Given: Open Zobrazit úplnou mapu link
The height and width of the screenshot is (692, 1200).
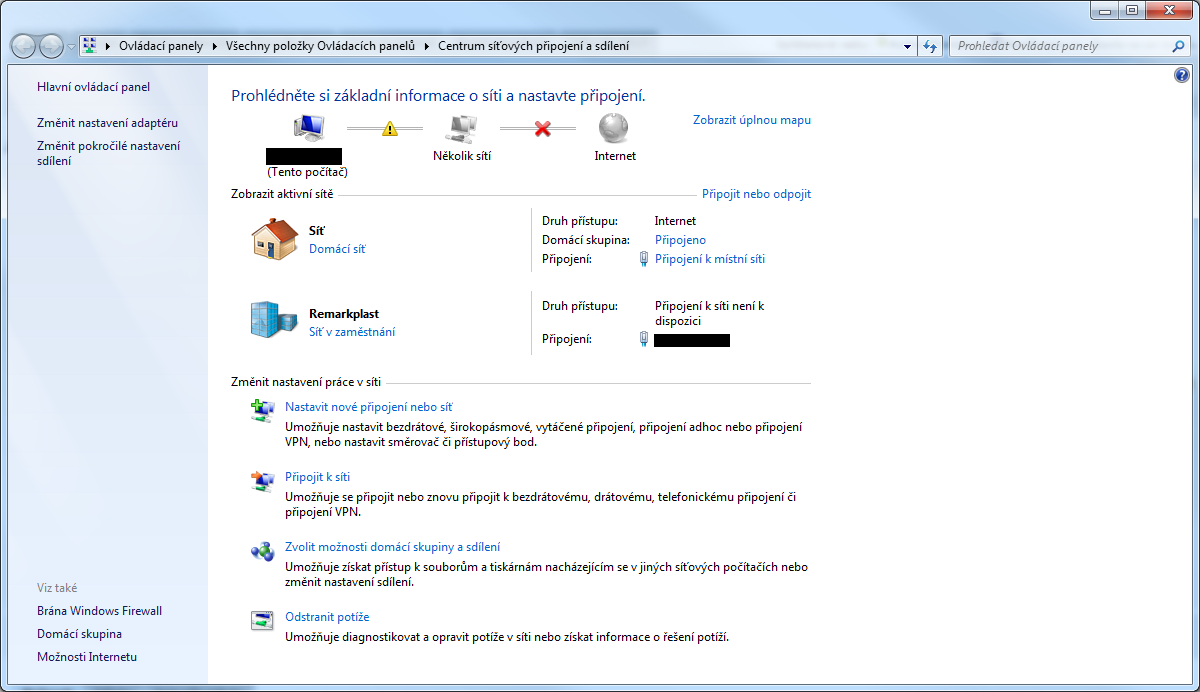Looking at the screenshot, I should click(752, 120).
